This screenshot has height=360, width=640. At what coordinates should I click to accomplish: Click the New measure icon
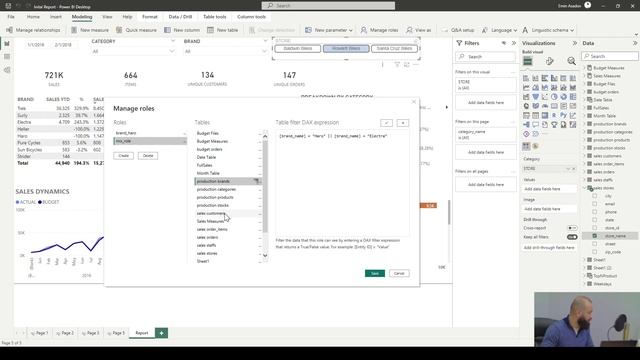pyautogui.click(x=74, y=30)
